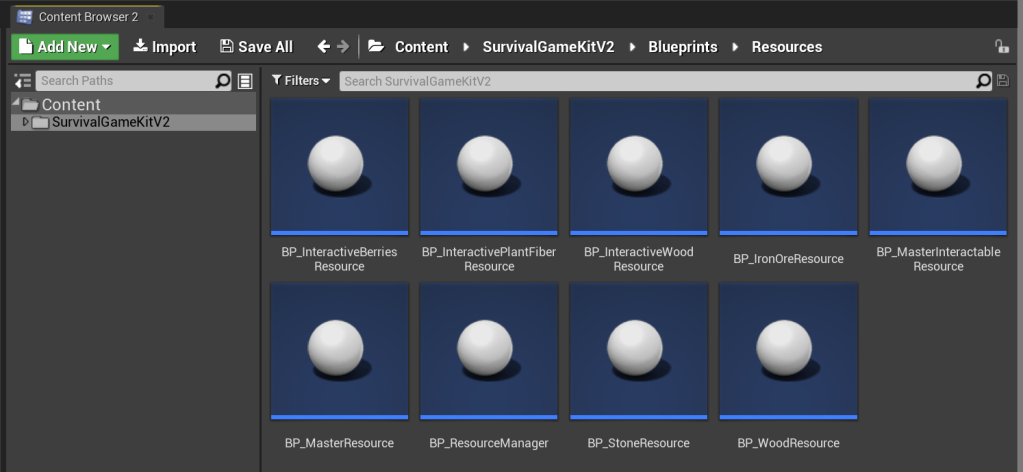Open the Filters dropdown
The width and height of the screenshot is (1023, 472).
click(x=300, y=81)
